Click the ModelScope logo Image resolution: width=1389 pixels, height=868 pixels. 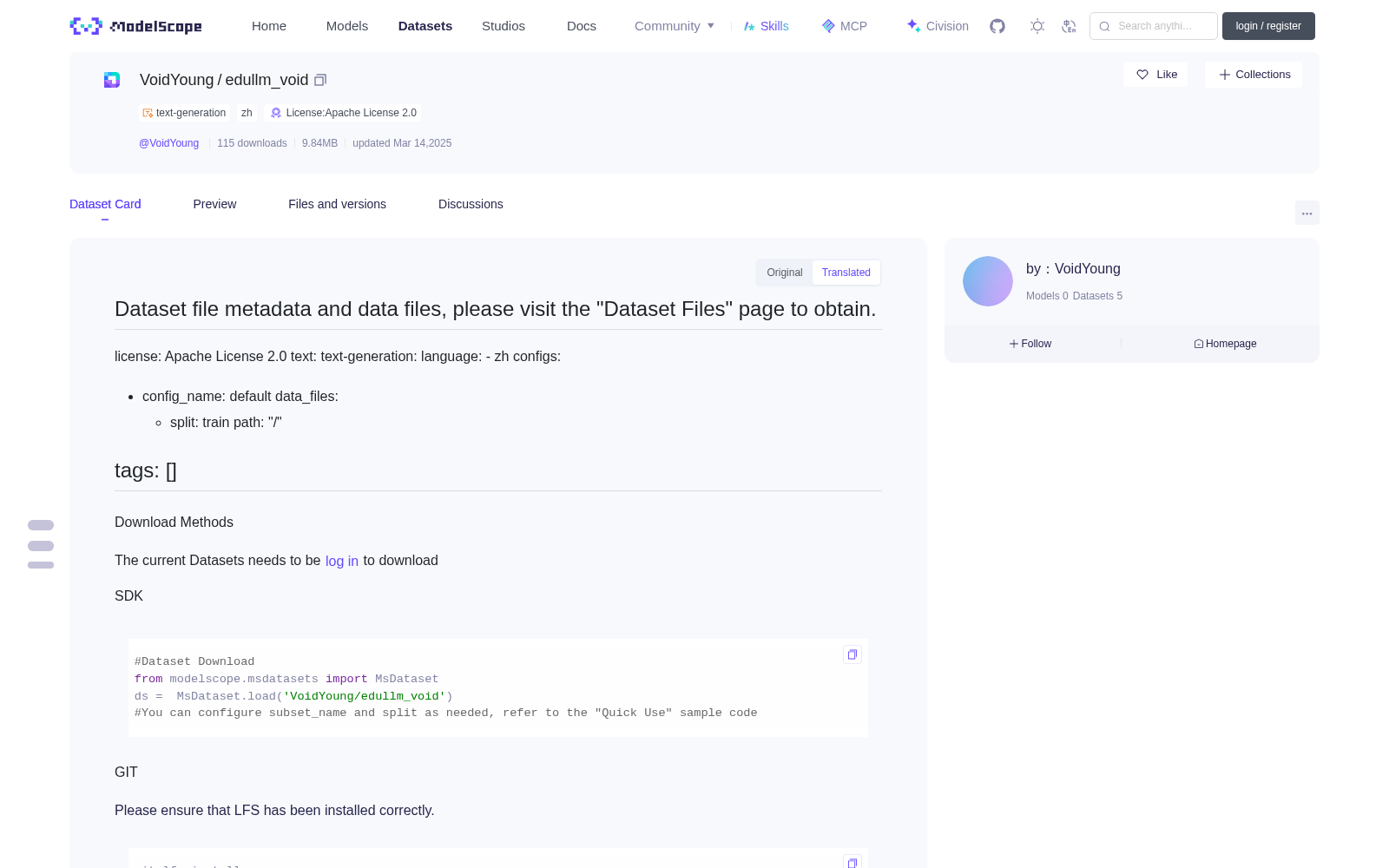[x=135, y=26]
